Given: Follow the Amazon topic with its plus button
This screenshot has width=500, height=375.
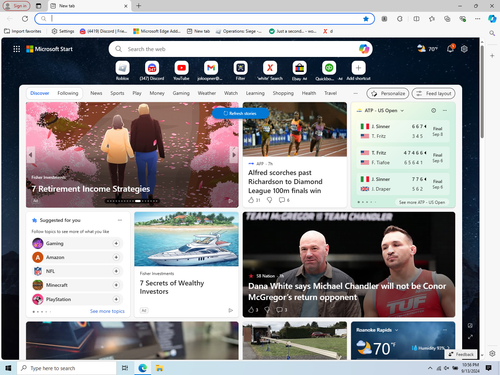Looking at the screenshot, I should pyautogui.click(x=116, y=257).
